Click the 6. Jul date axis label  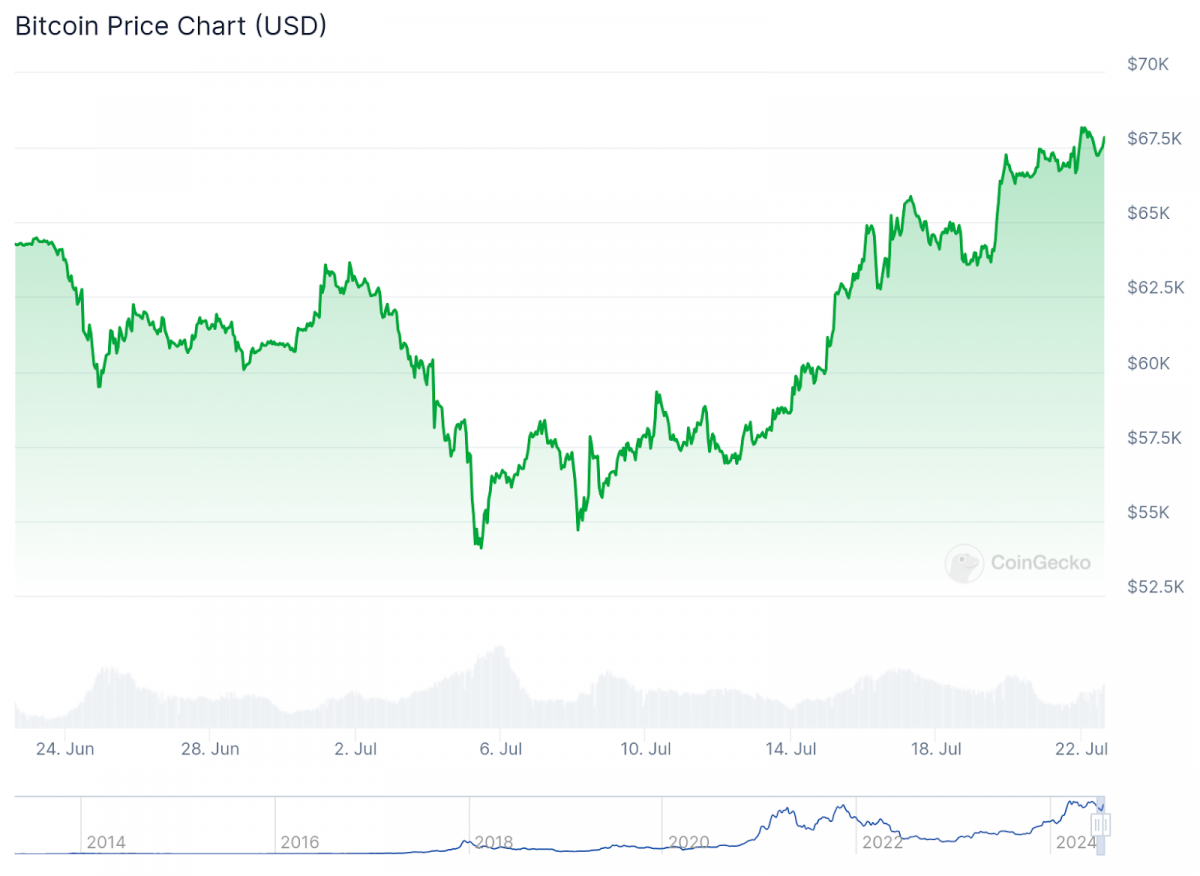tap(500, 748)
